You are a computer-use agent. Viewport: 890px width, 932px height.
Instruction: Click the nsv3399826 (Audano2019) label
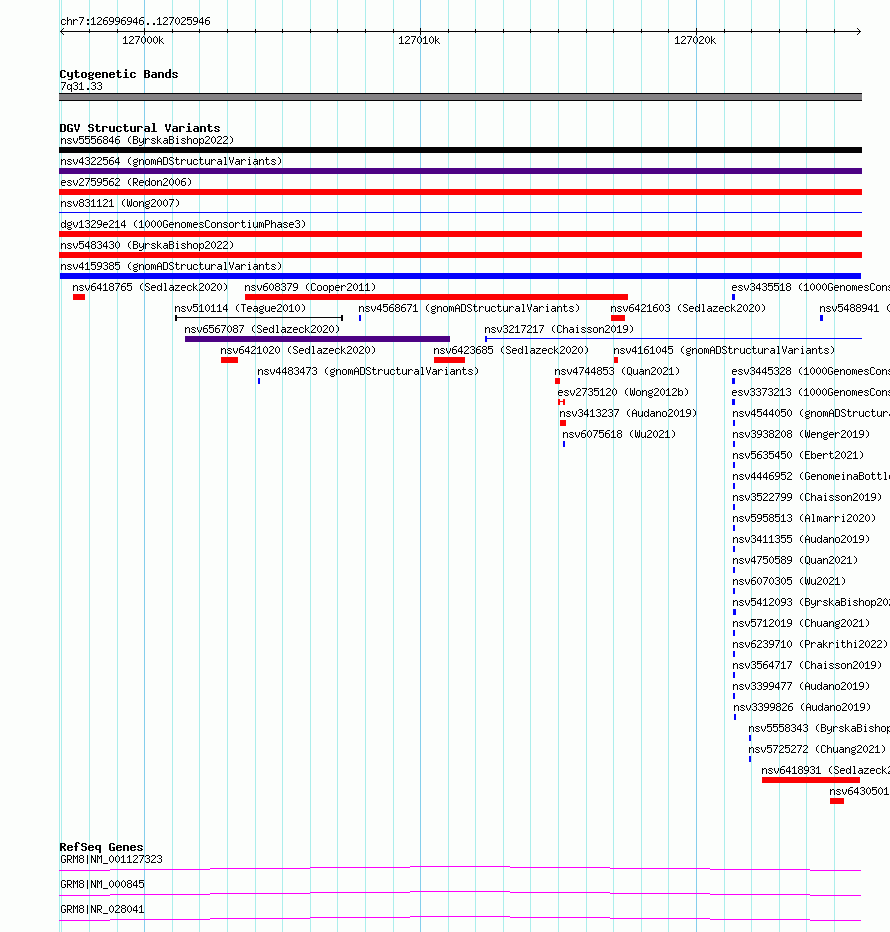(802, 707)
